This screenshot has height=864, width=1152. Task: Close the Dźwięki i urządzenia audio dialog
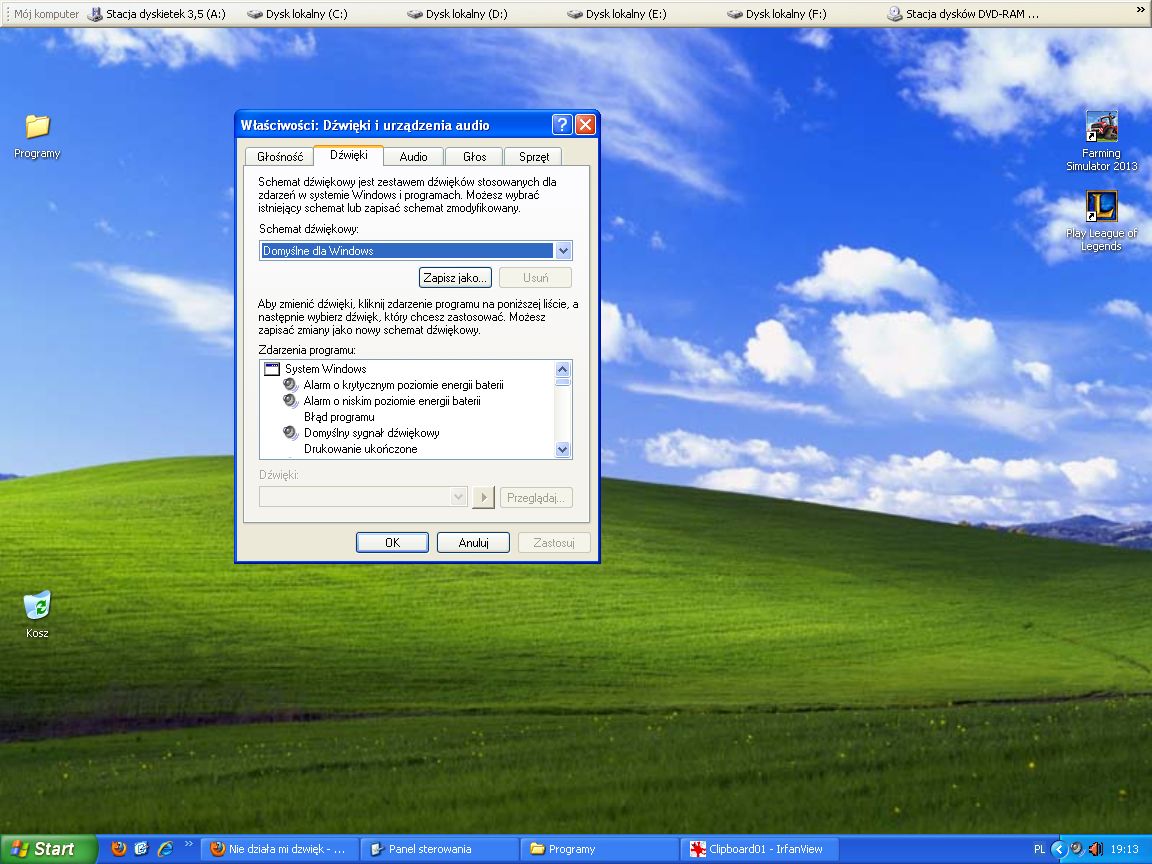point(585,125)
